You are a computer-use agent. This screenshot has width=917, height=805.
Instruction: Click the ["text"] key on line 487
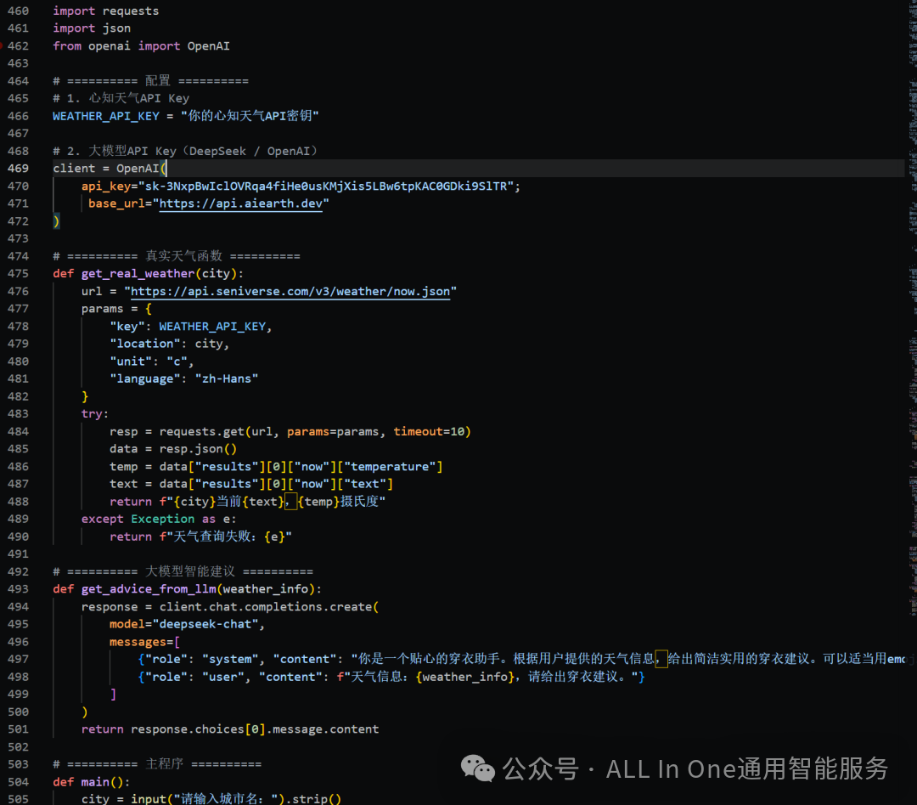[365, 484]
